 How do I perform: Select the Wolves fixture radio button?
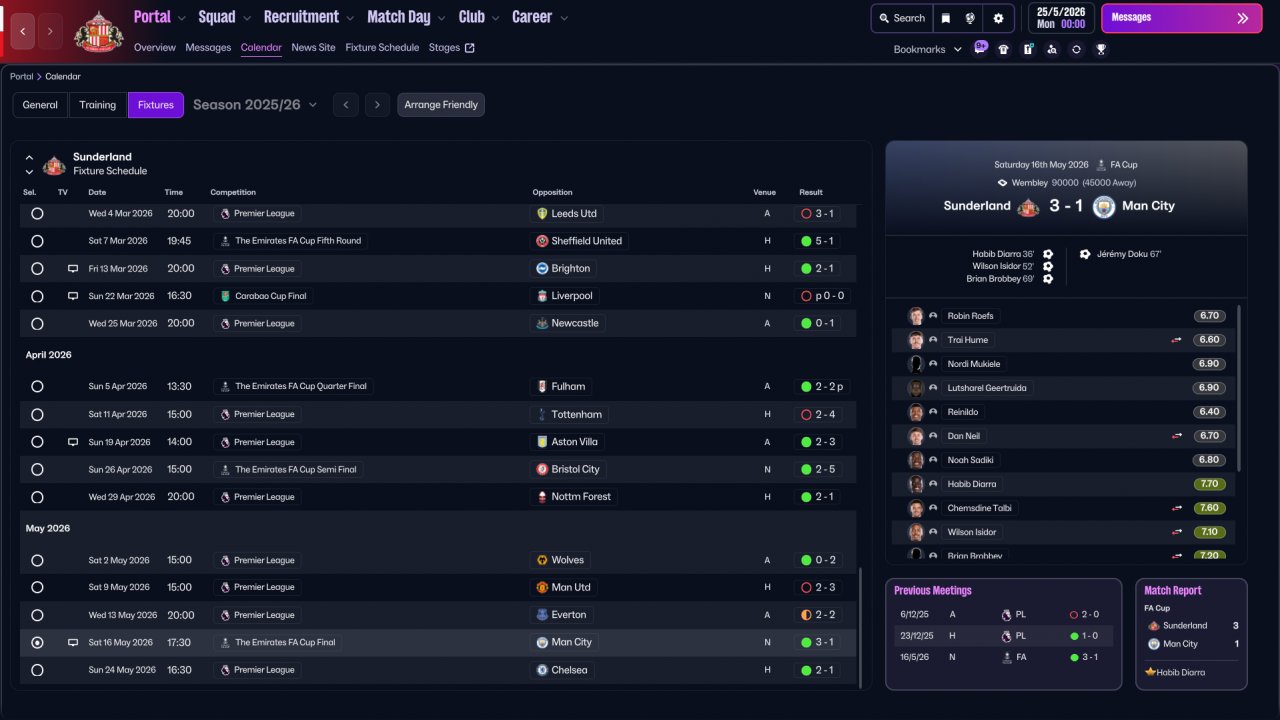tap(37, 560)
